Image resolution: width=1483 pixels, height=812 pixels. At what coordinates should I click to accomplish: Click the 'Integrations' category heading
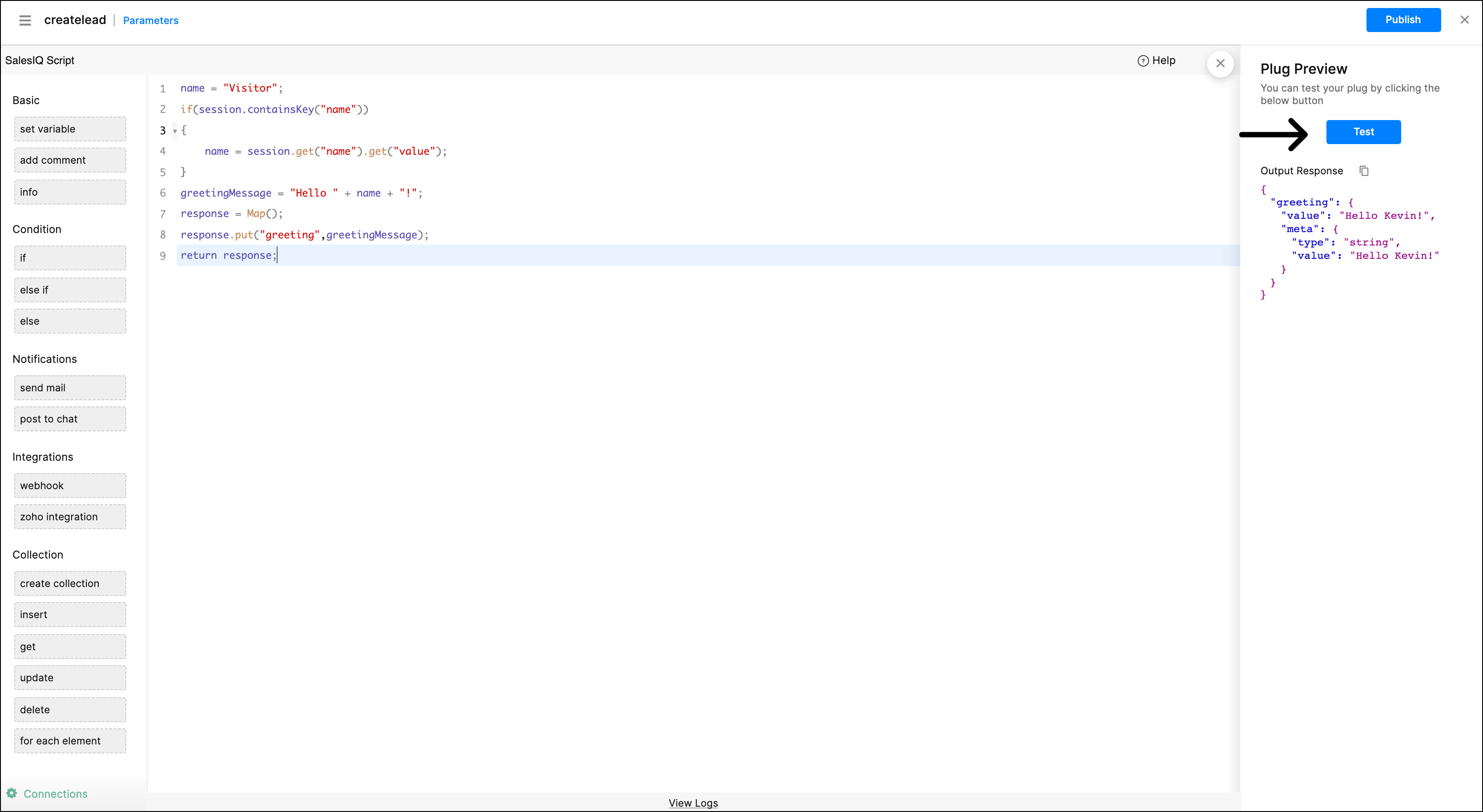43,457
